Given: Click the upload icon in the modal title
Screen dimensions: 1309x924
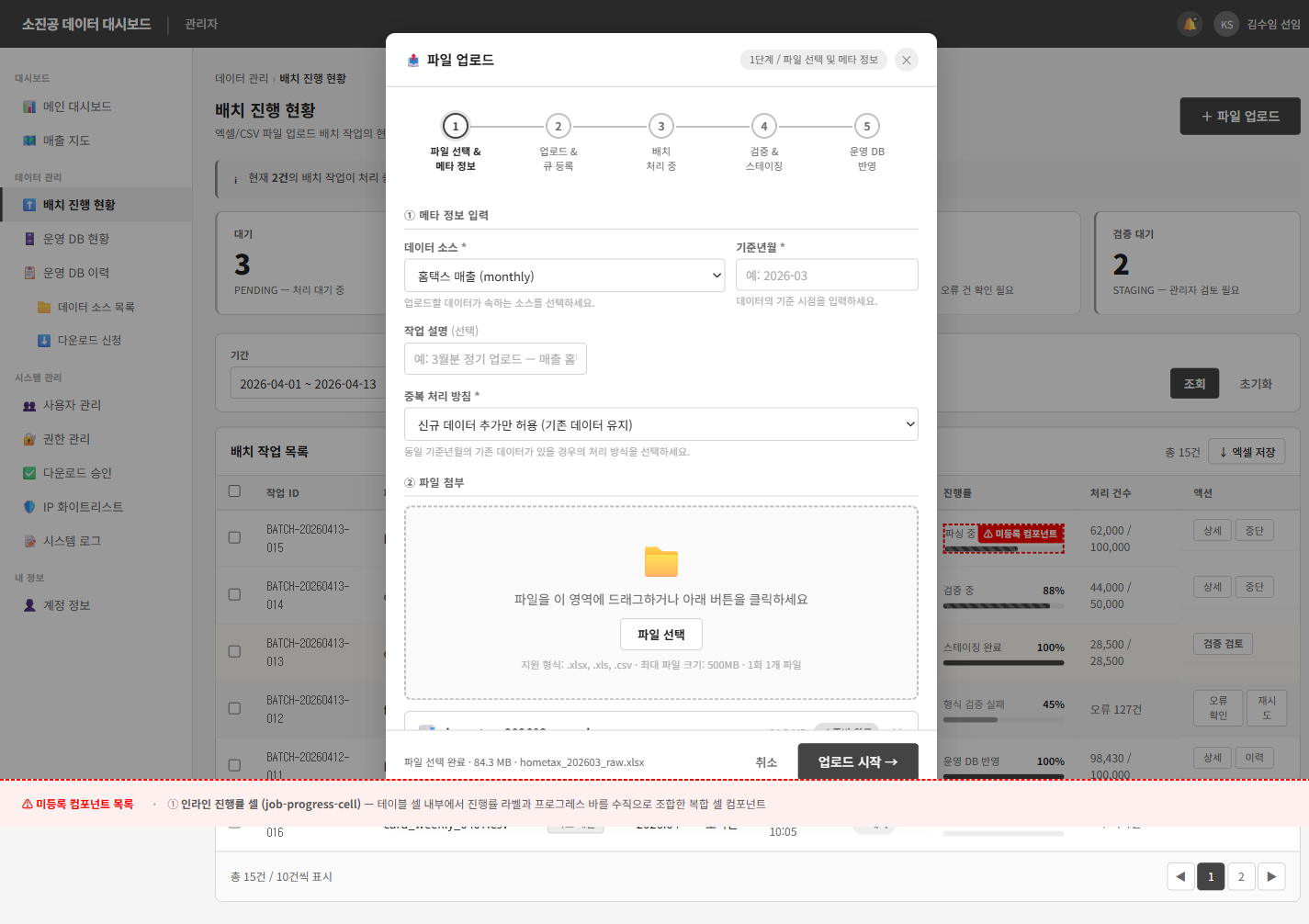Looking at the screenshot, I should [x=413, y=60].
